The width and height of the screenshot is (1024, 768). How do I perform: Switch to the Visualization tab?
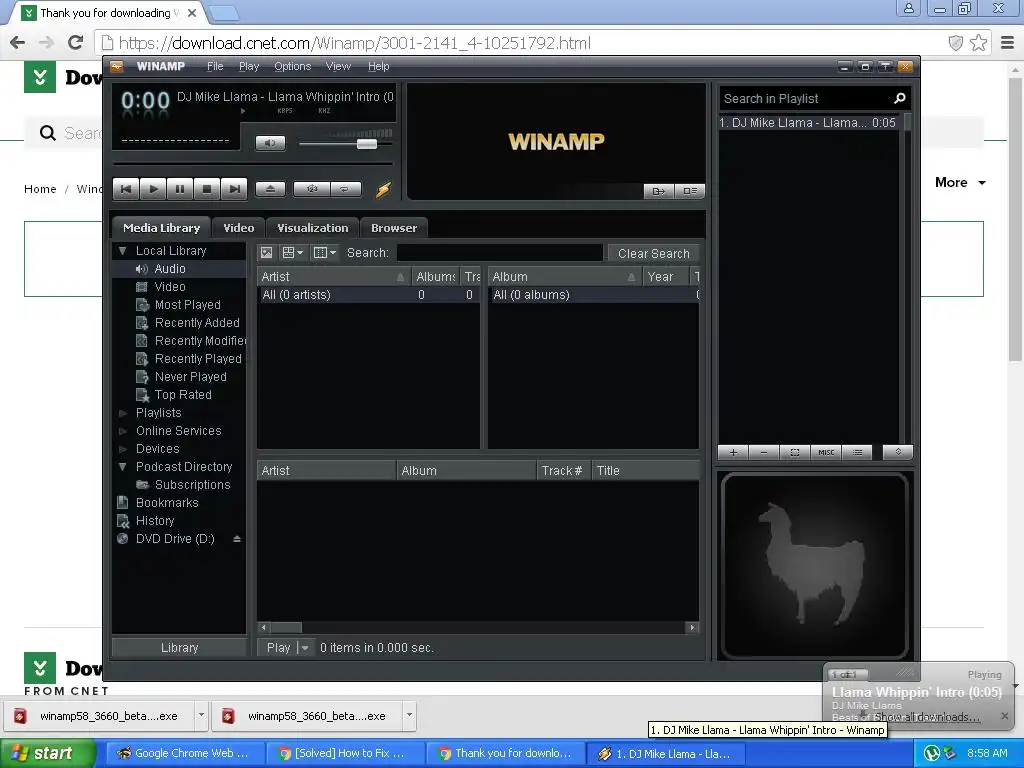(x=313, y=228)
